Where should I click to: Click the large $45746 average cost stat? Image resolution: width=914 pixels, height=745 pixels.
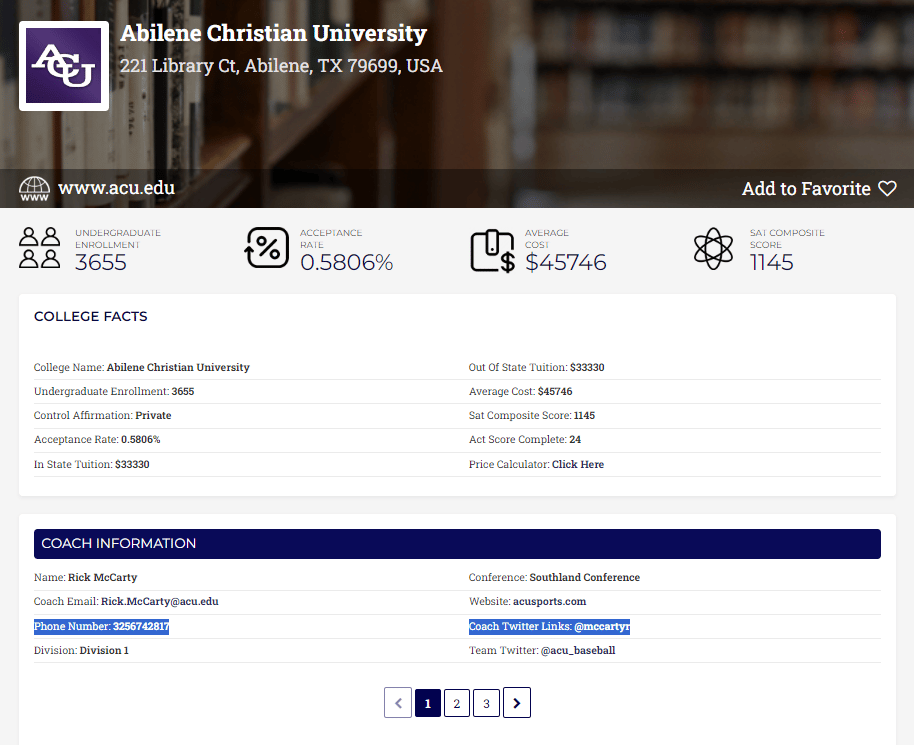point(566,262)
